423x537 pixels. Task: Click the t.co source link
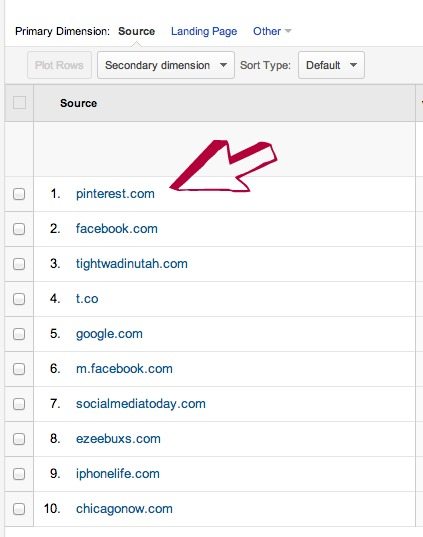coord(87,299)
